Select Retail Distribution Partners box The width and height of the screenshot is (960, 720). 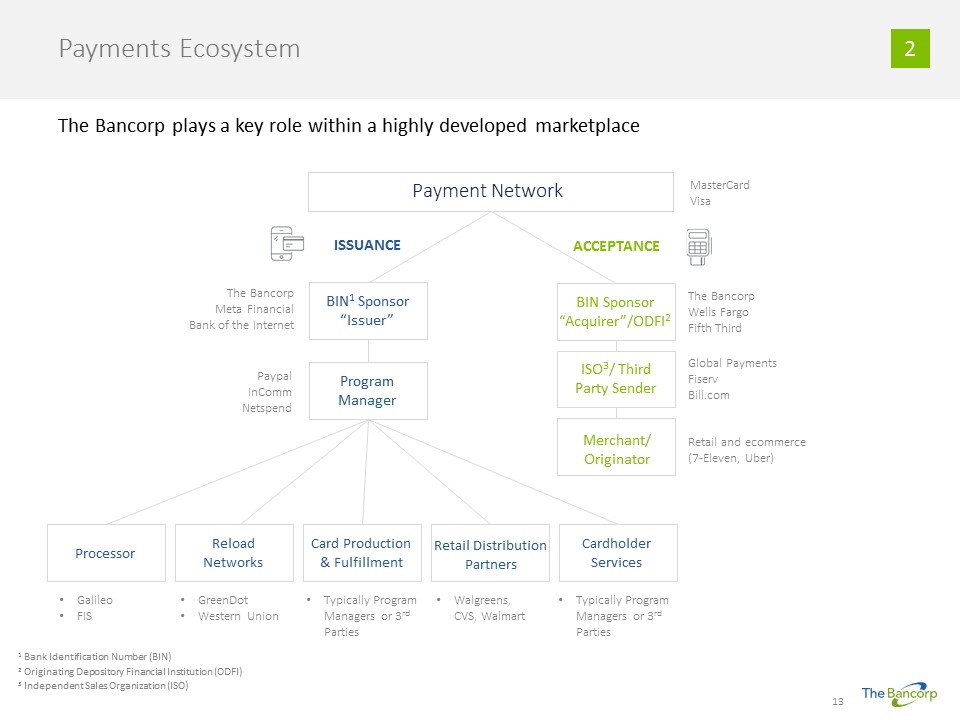pyautogui.click(x=490, y=553)
